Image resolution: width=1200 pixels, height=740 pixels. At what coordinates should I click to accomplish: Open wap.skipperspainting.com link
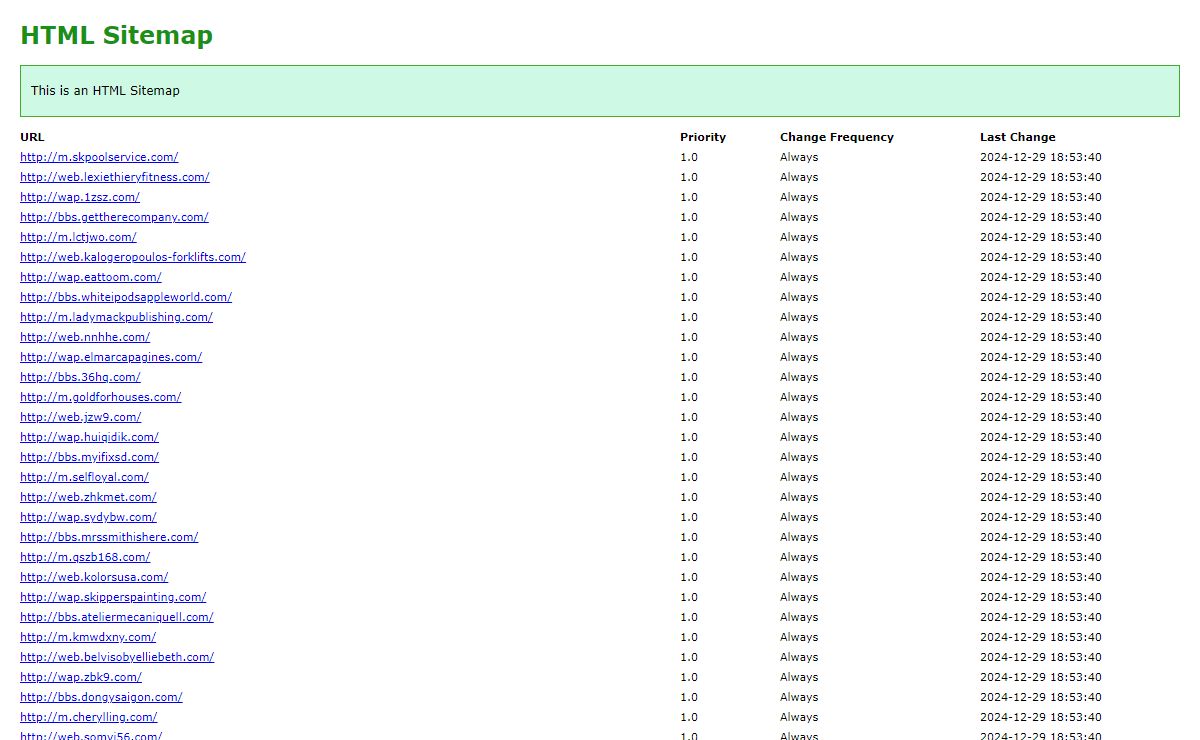(x=113, y=597)
